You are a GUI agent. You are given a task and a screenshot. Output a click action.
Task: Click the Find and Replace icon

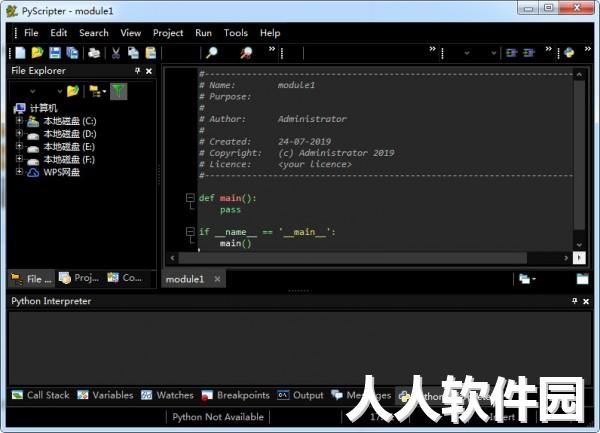246,53
